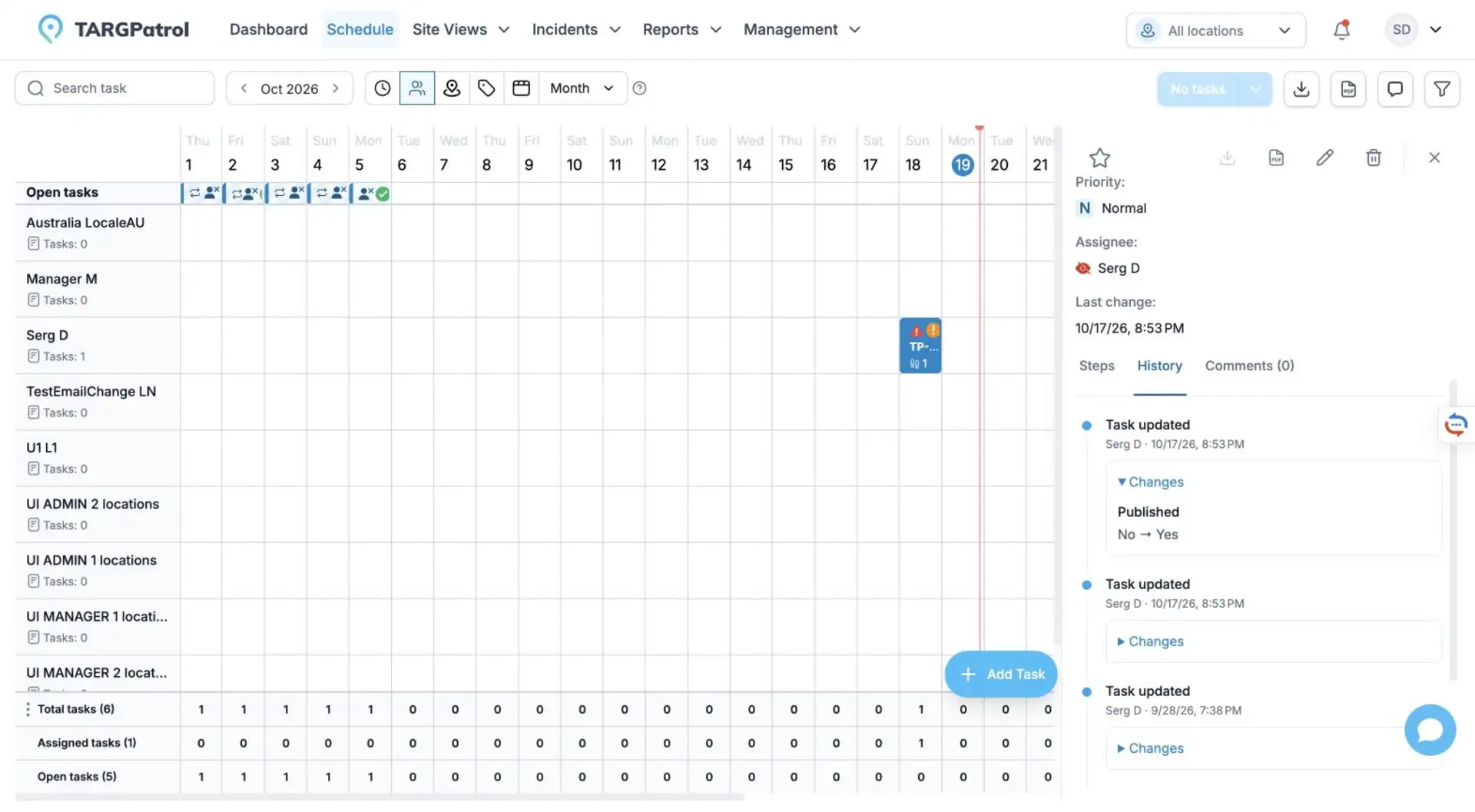Select the tags view icon
Viewport: 1475px width, 812px height.
[x=486, y=88]
